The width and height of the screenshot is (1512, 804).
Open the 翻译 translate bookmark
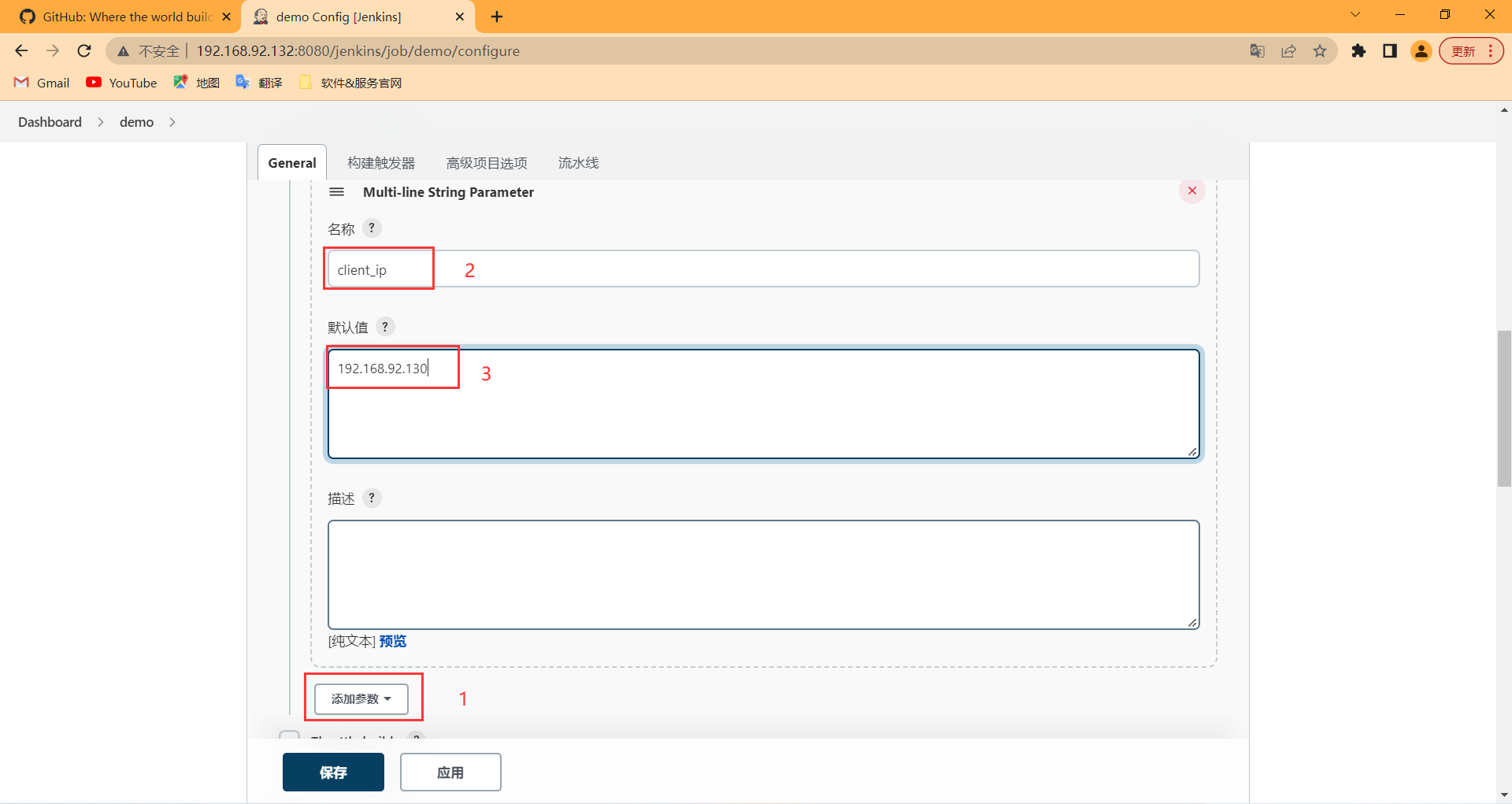tap(259, 83)
